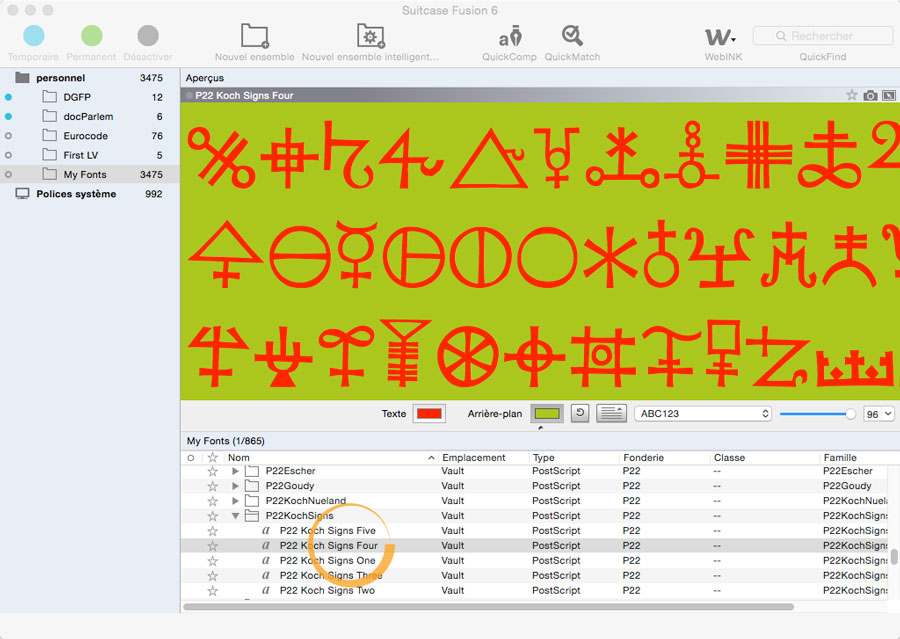Open the Texte color swatch

coord(429,413)
